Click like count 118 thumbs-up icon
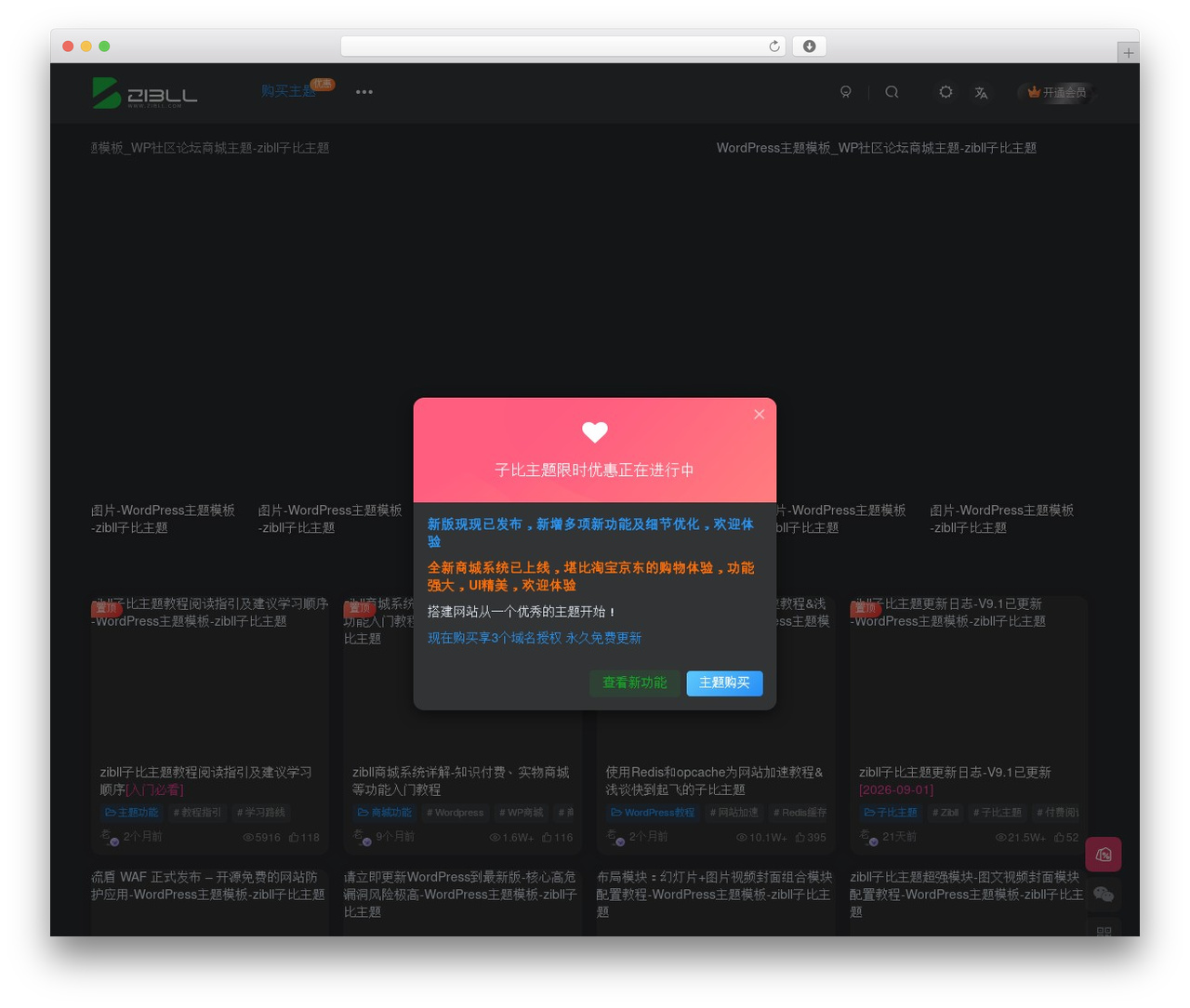 [x=294, y=838]
